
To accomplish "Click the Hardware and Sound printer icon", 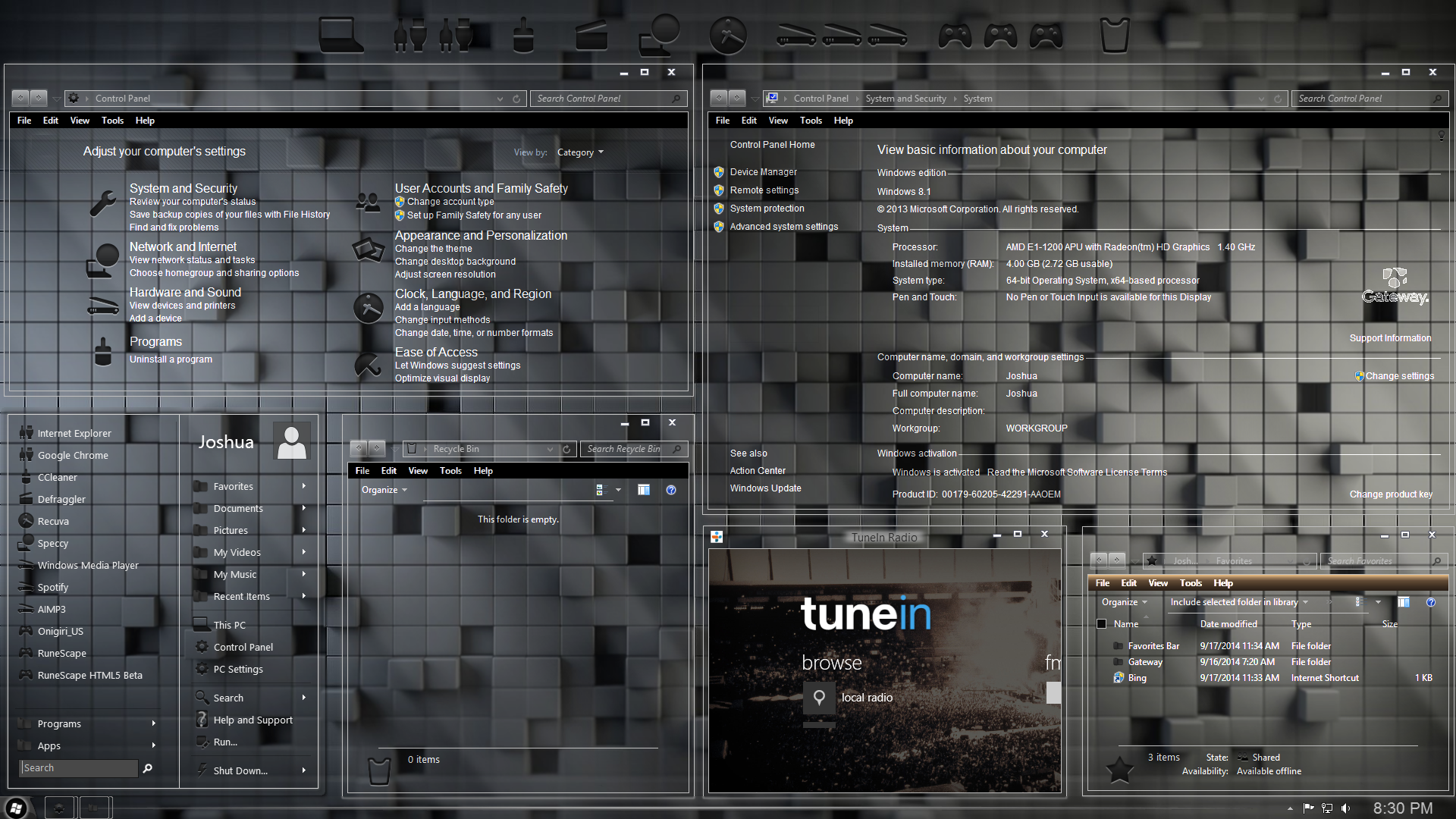I will (103, 305).
